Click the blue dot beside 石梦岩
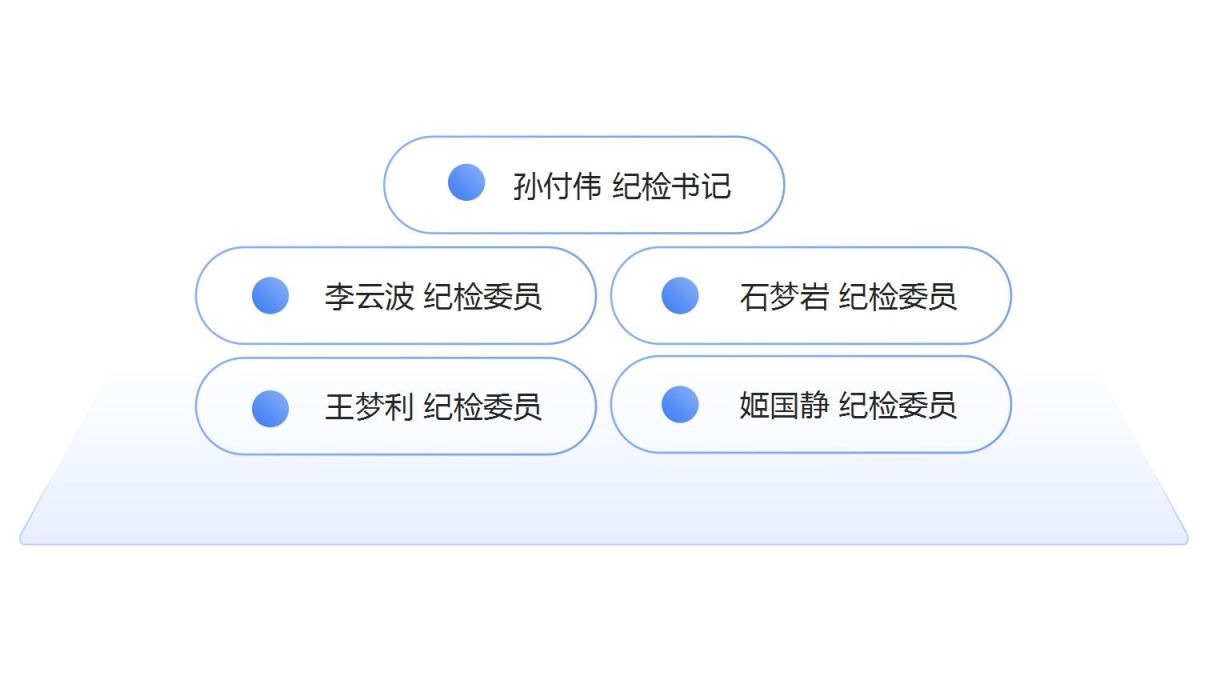 click(x=680, y=295)
